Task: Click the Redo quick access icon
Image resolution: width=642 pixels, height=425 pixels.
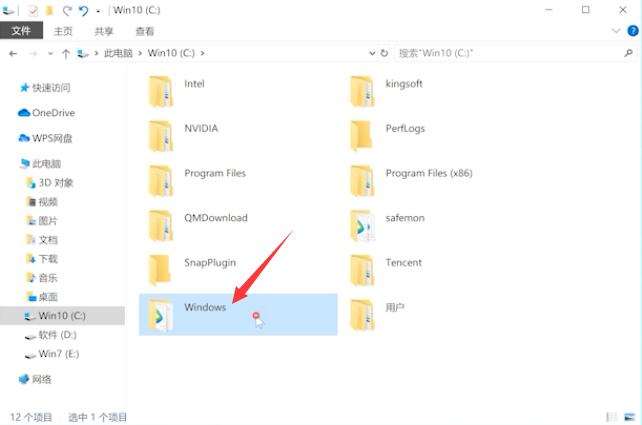Action: (67, 10)
